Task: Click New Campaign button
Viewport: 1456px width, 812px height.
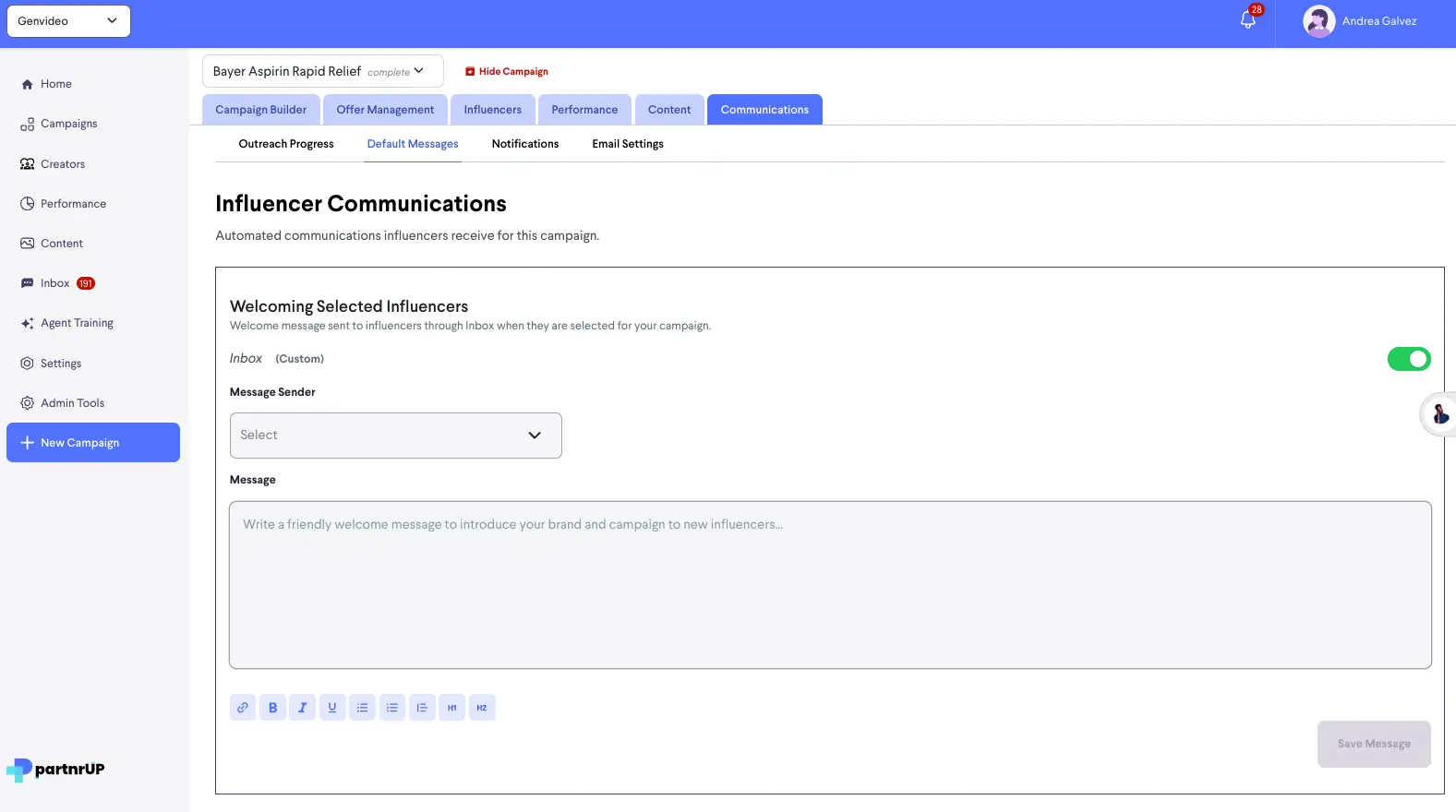Action: pos(93,443)
